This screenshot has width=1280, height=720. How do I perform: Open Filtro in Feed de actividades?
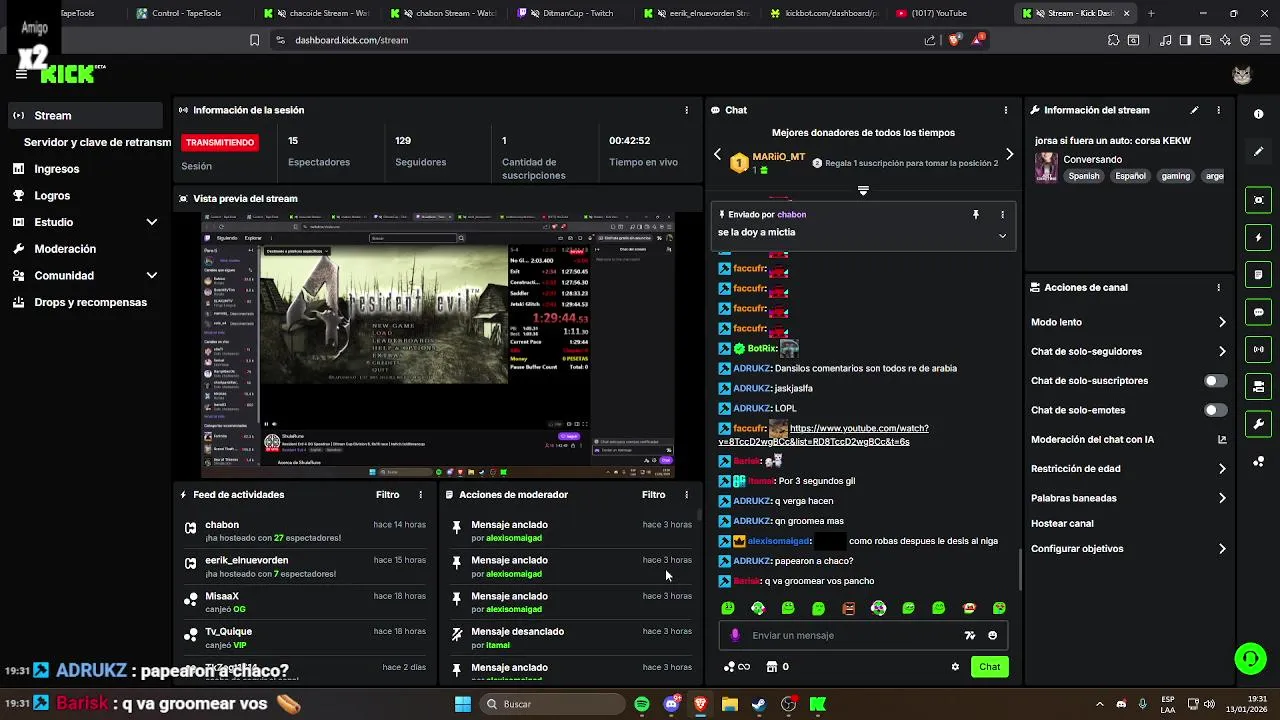[x=387, y=495]
